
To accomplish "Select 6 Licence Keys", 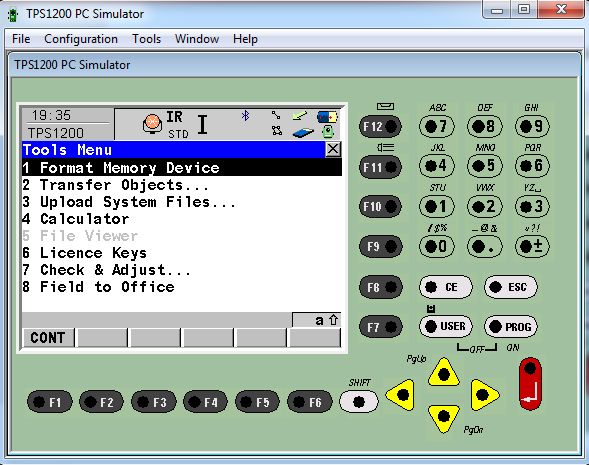I will pos(182,253).
